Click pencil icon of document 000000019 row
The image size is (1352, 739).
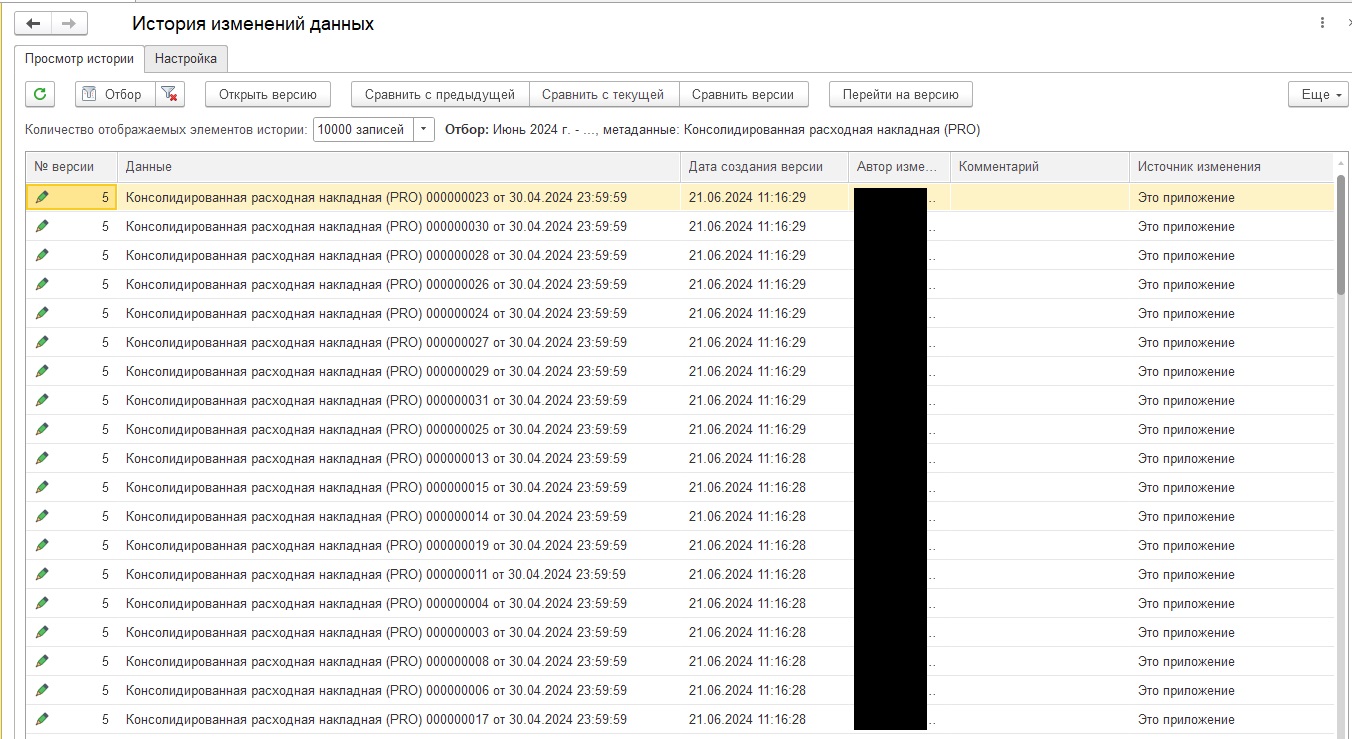(42, 545)
